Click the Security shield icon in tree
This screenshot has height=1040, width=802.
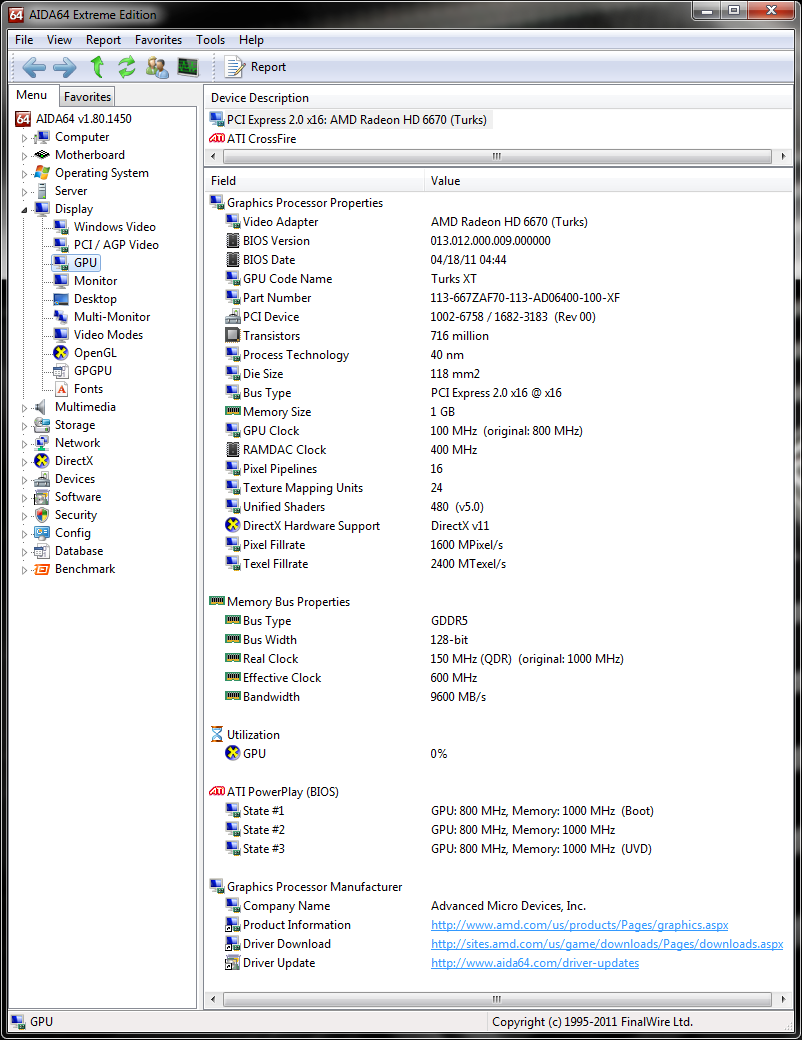click(x=42, y=515)
